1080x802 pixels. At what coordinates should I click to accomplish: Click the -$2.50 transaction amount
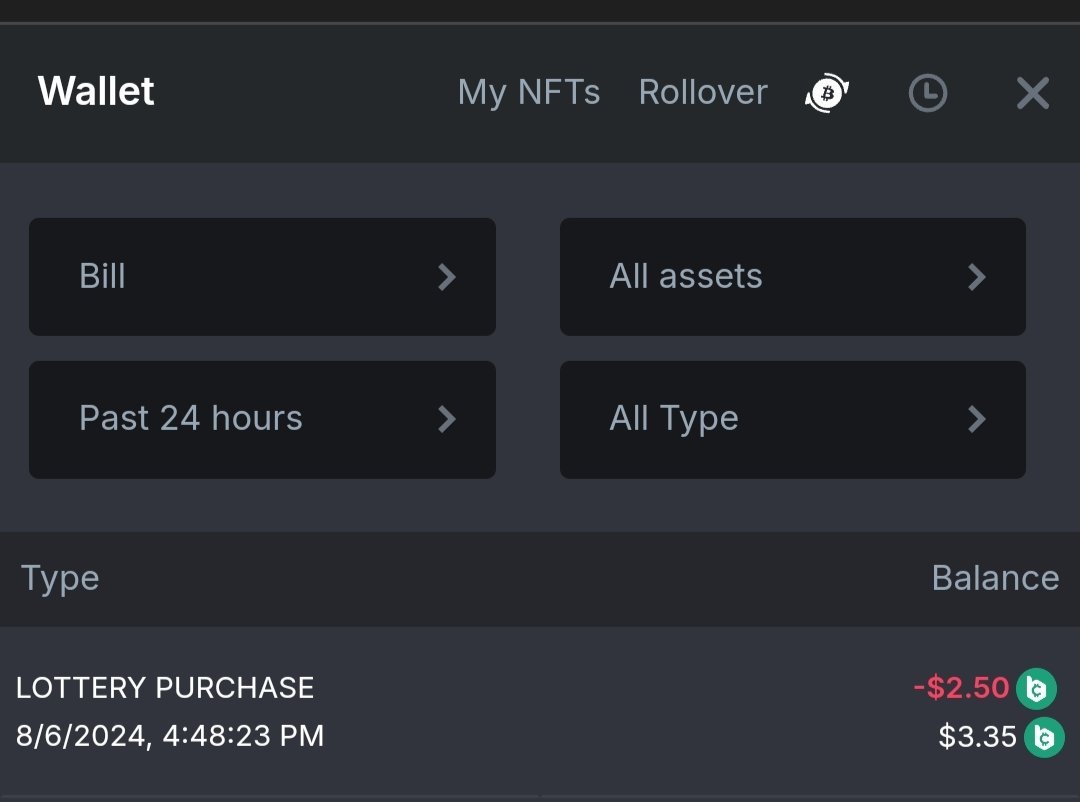point(961,688)
